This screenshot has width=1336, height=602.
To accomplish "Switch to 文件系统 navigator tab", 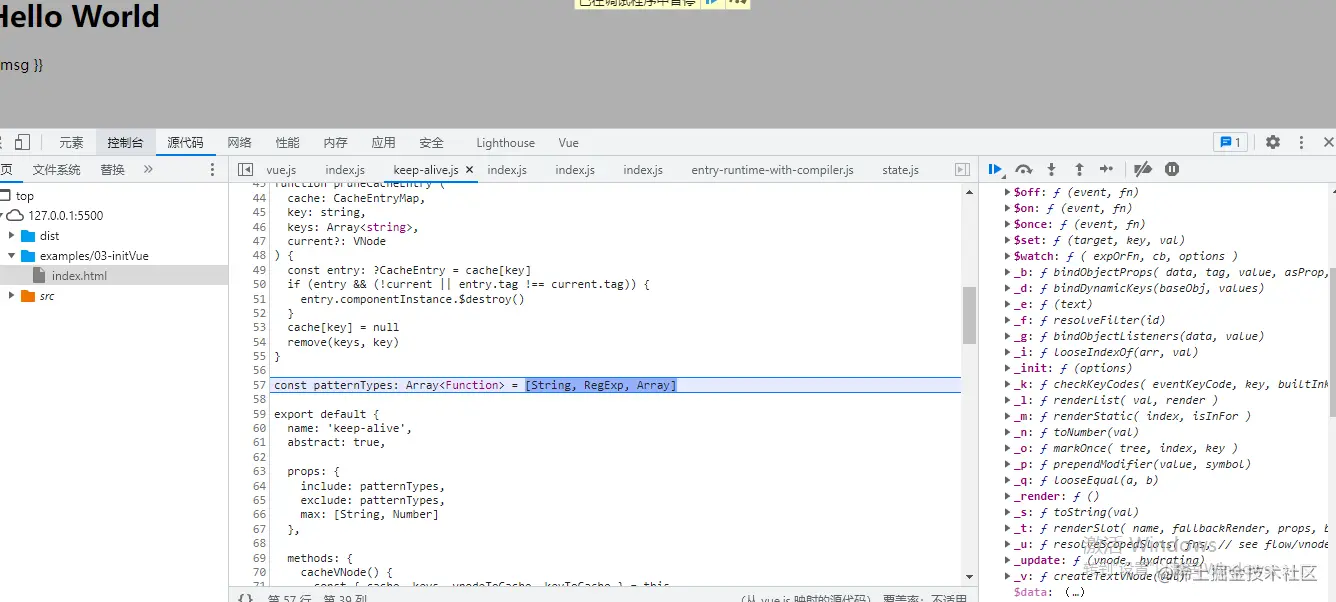I will coord(57,170).
